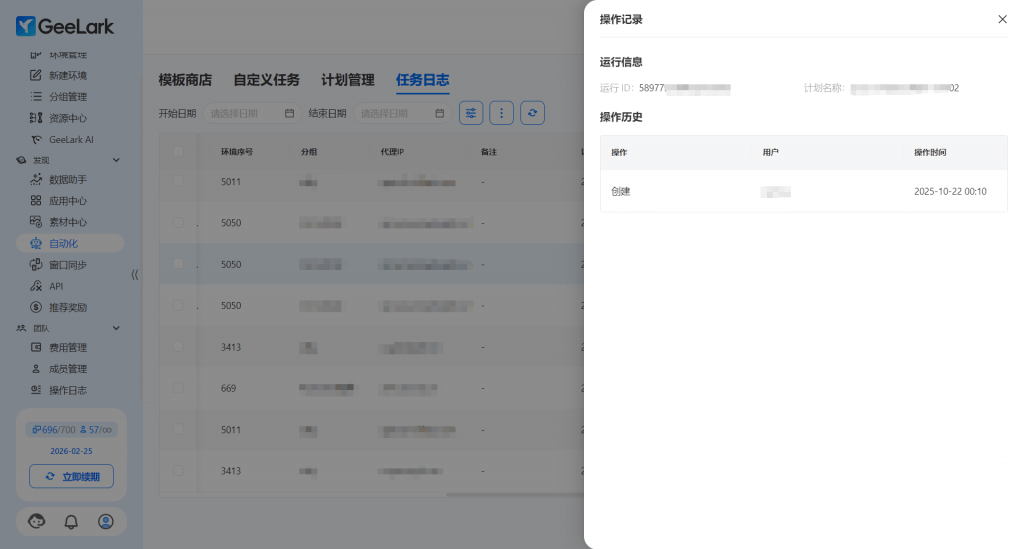Click the refresh task log icon

[533, 113]
